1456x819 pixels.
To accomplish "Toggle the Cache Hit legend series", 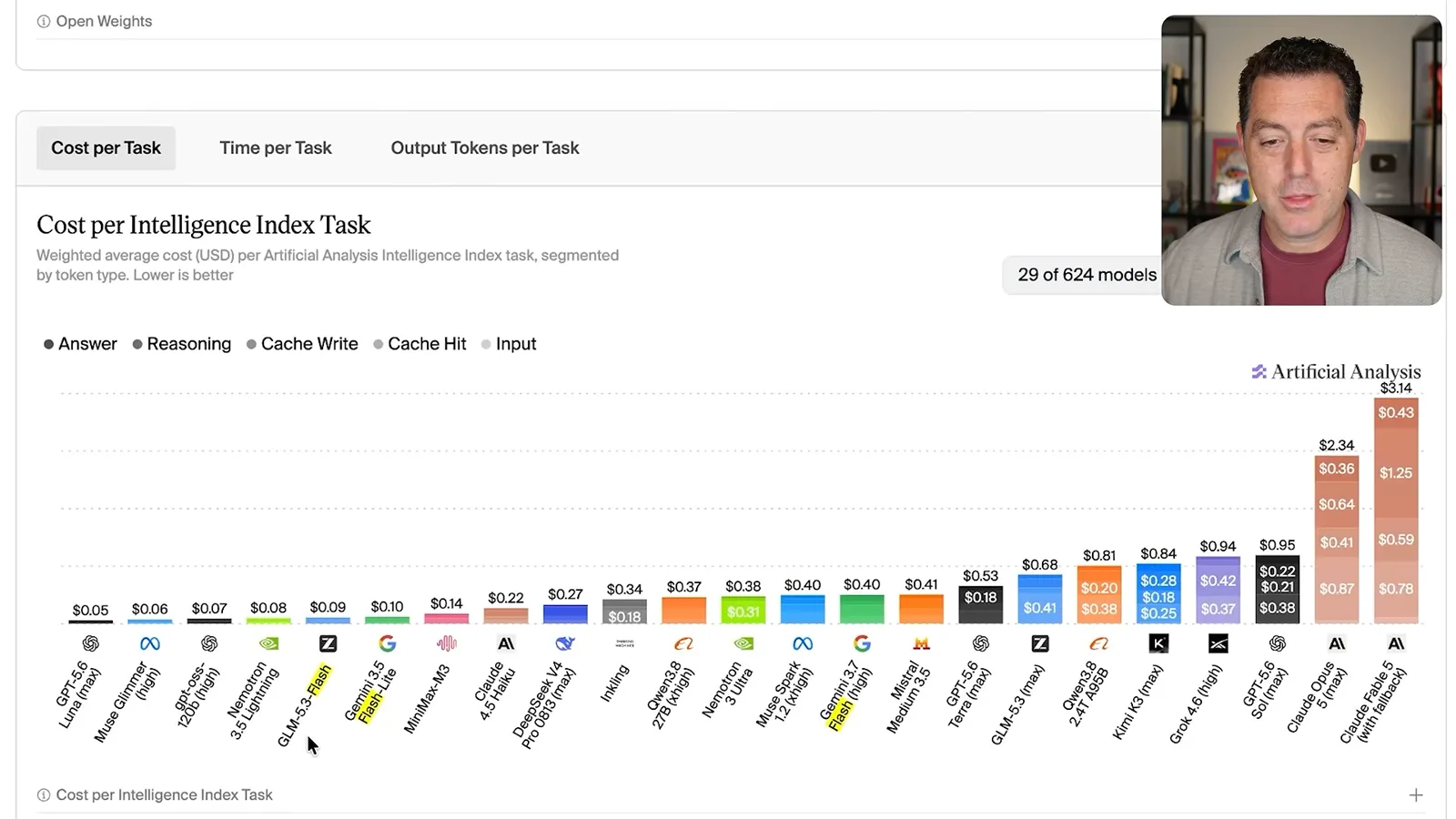I will (x=420, y=344).
